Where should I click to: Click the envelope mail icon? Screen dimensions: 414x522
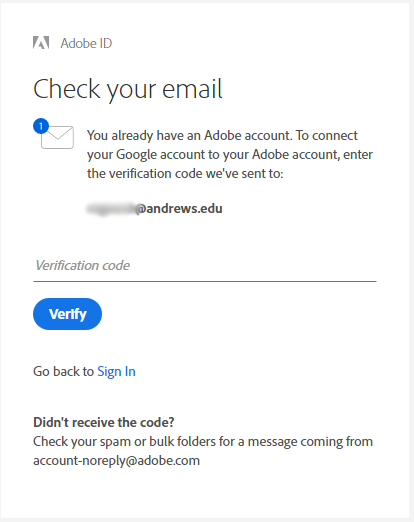(x=57, y=137)
